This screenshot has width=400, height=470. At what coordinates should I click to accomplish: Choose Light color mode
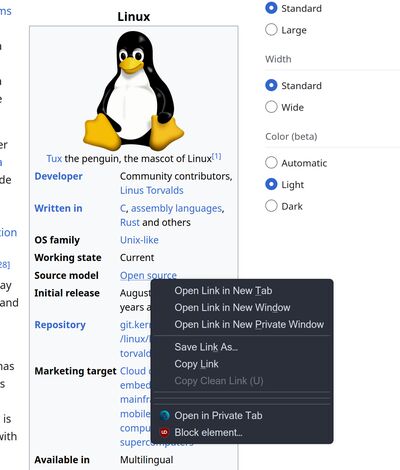click(x=271, y=184)
